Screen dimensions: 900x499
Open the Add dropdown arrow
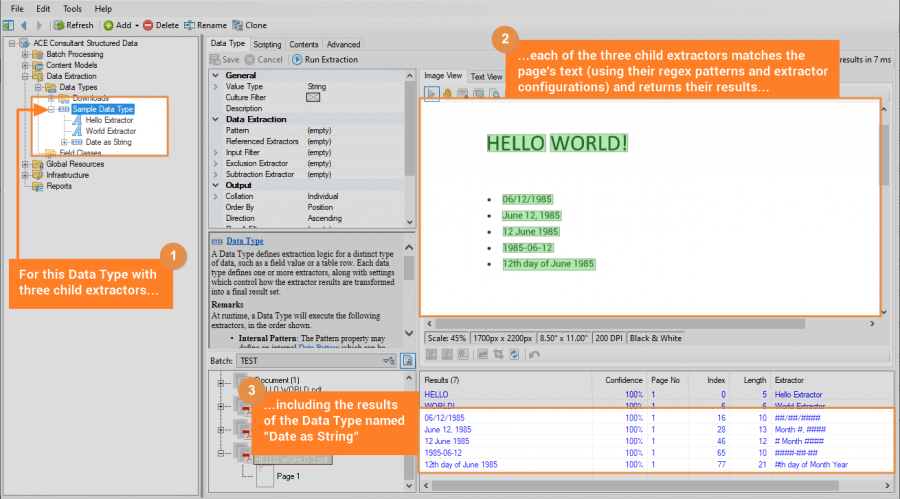tap(137, 25)
